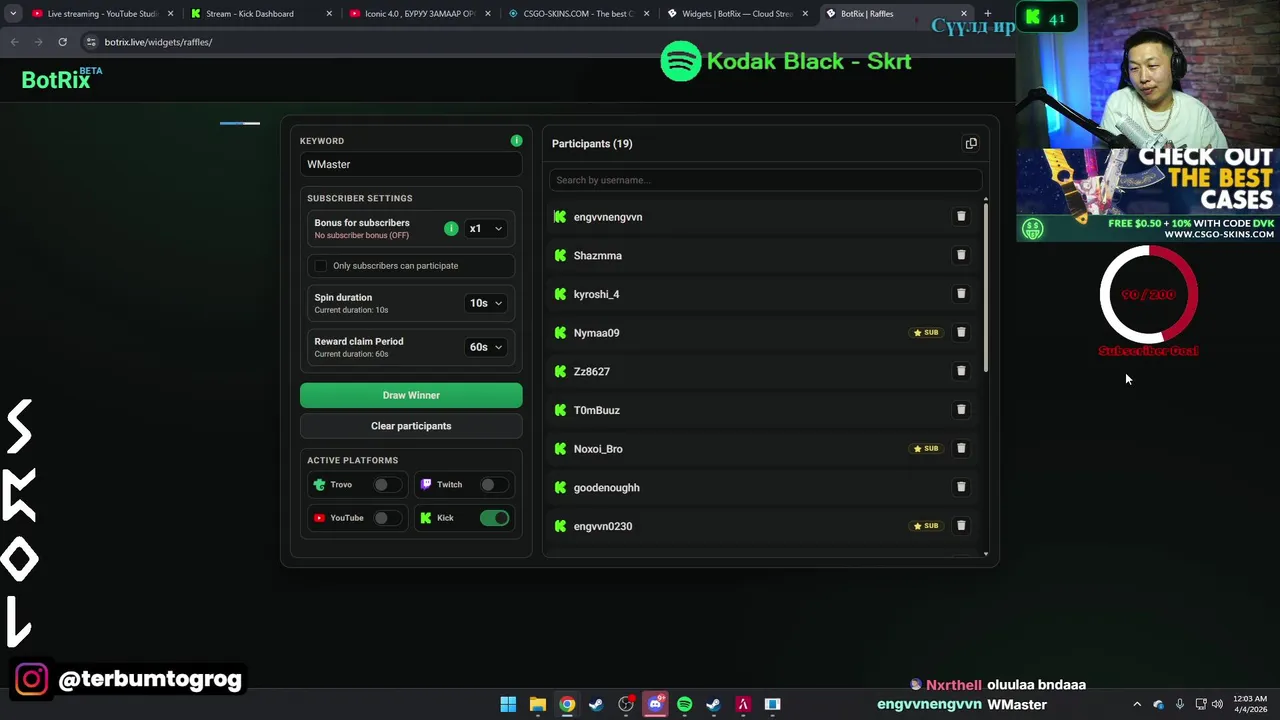This screenshot has height=720, width=1280.
Task: Open File Explorer from taskbar
Action: click(537, 704)
